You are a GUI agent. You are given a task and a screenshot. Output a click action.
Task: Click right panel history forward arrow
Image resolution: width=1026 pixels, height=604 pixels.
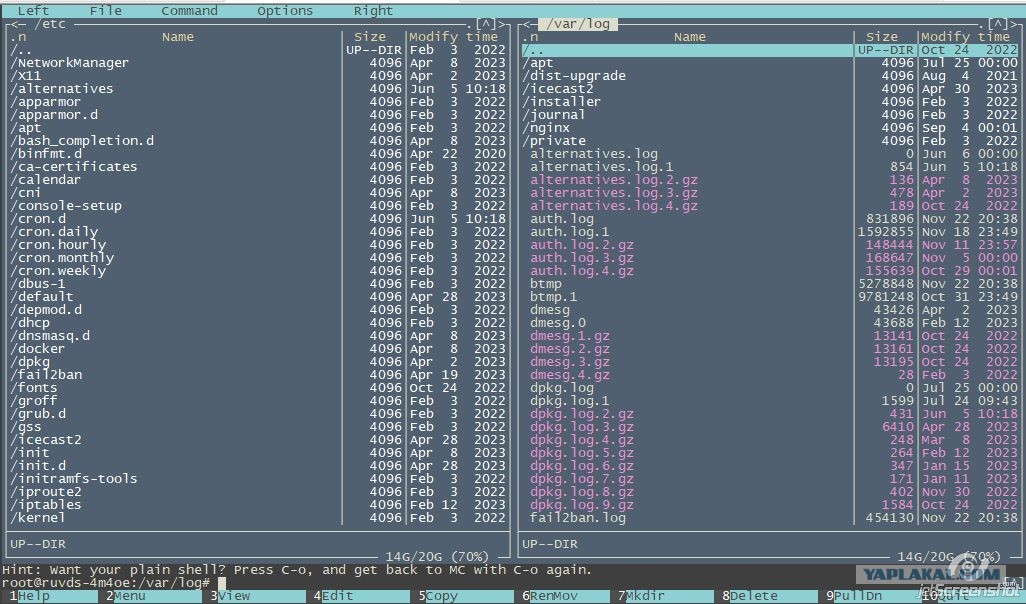(x=1015, y=24)
